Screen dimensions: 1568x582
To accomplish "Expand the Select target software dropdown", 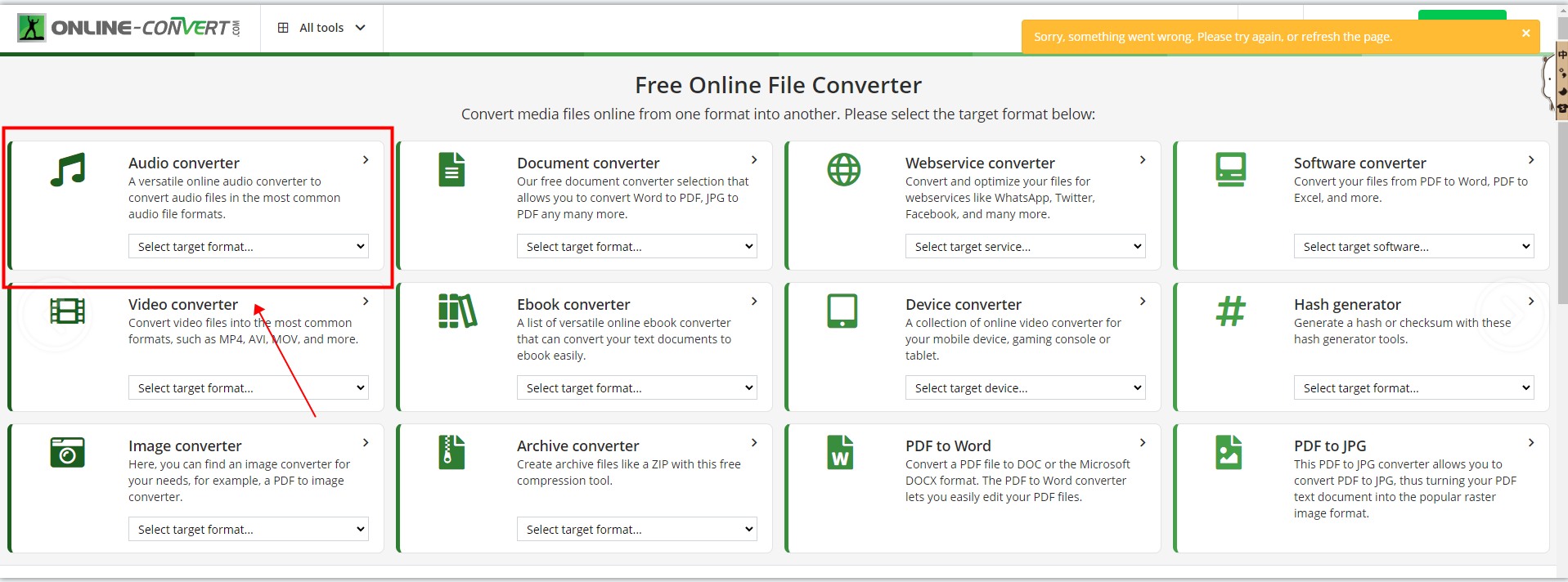I will pos(1413,247).
